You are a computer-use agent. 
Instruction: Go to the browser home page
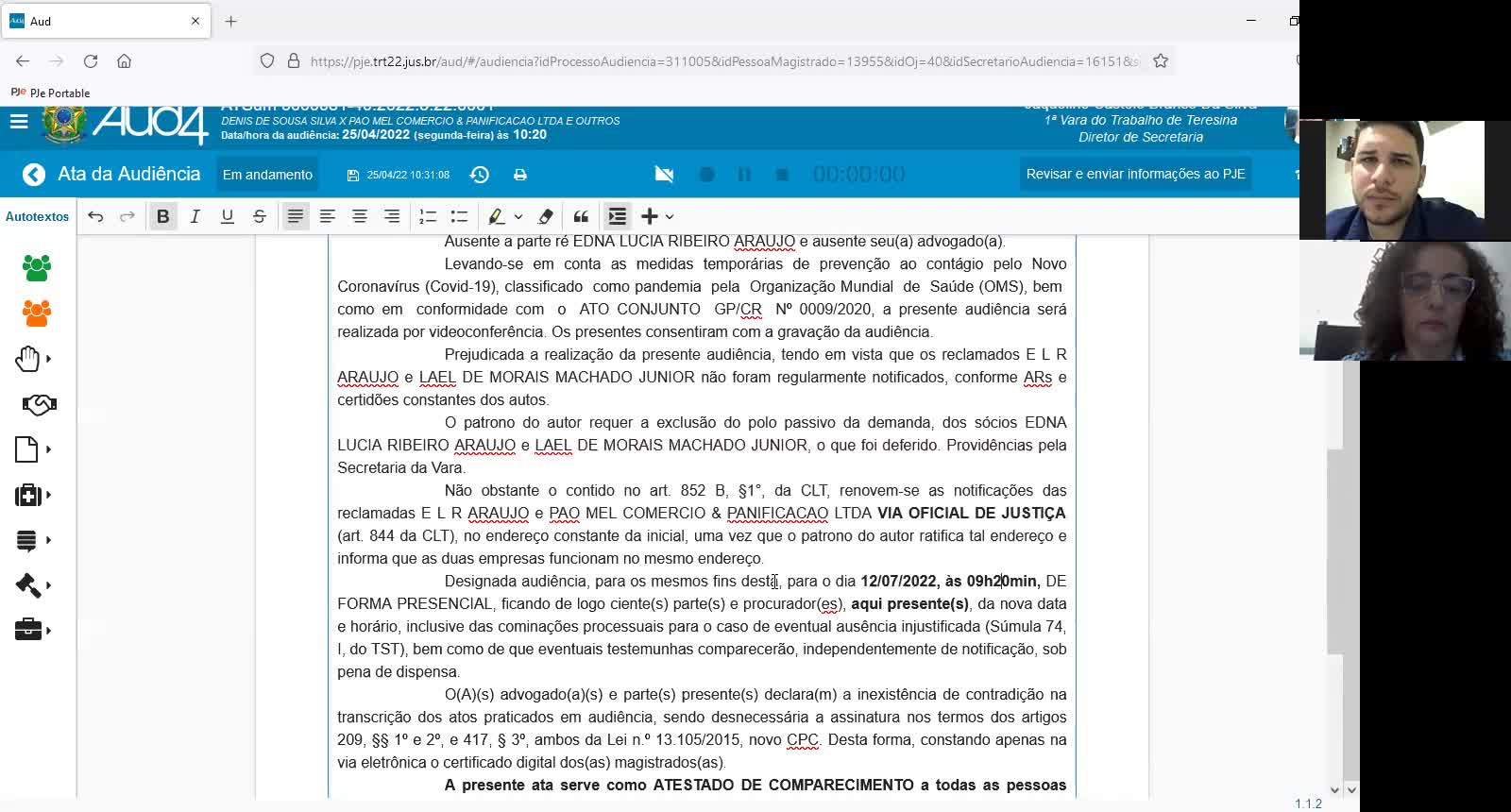124,61
